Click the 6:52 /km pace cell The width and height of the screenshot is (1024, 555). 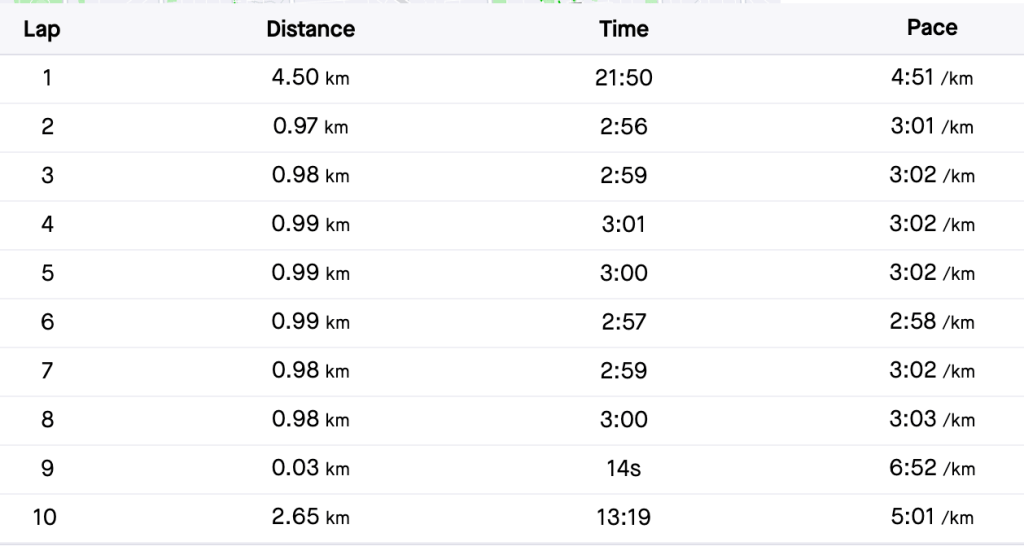tap(932, 468)
